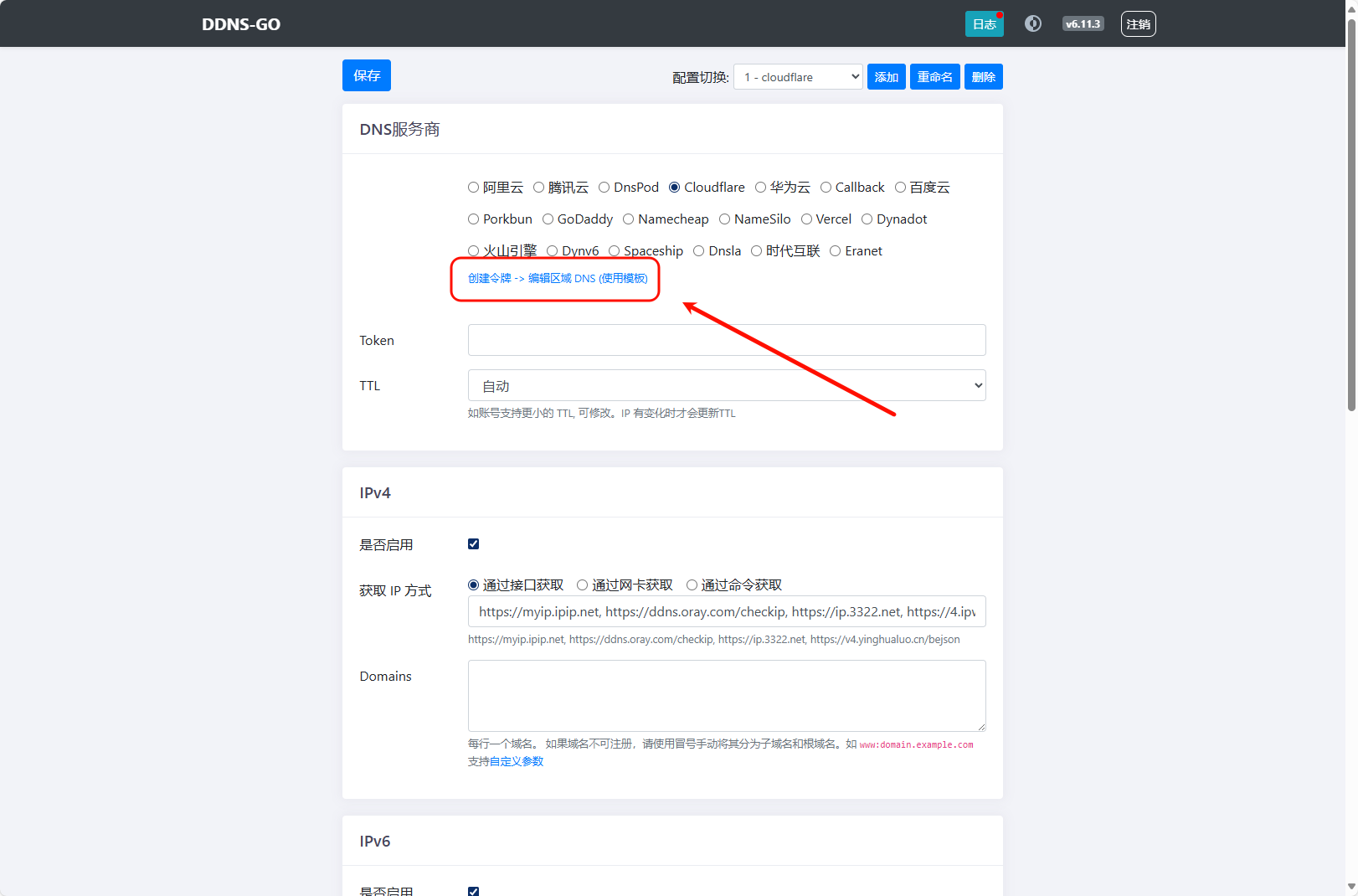Click the v6.11.3 version badge
The width and height of the screenshot is (1358, 896).
pyautogui.click(x=1083, y=24)
